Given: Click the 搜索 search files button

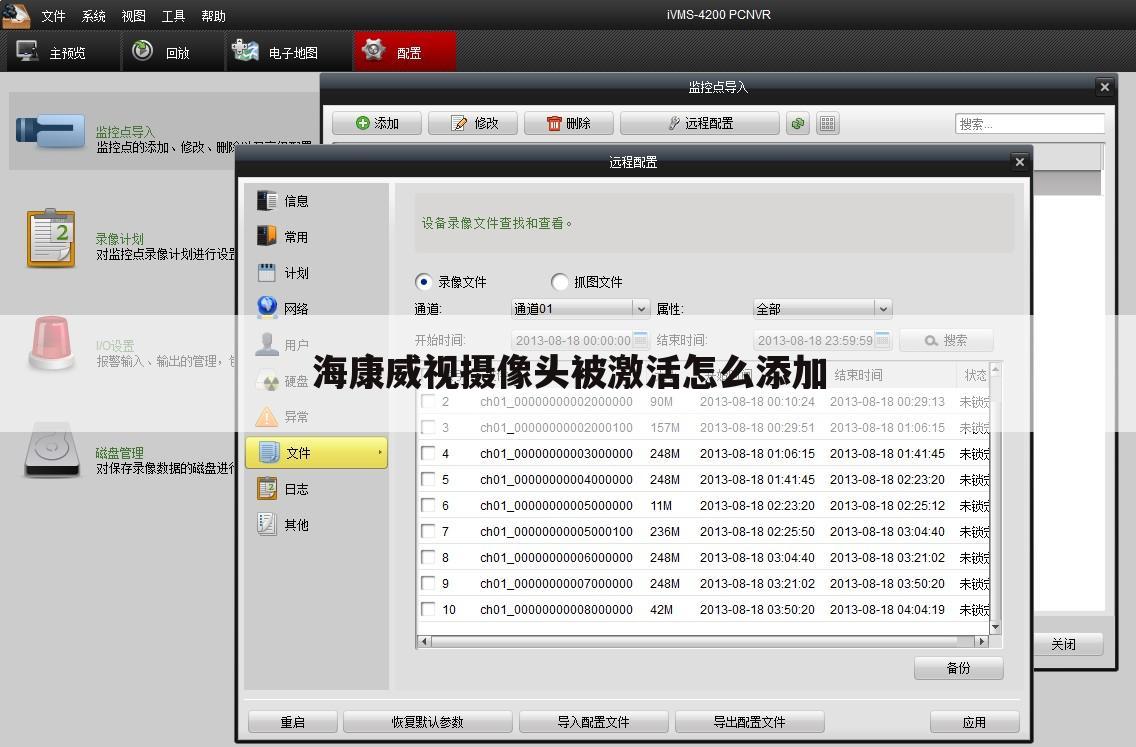Looking at the screenshot, I should [946, 340].
